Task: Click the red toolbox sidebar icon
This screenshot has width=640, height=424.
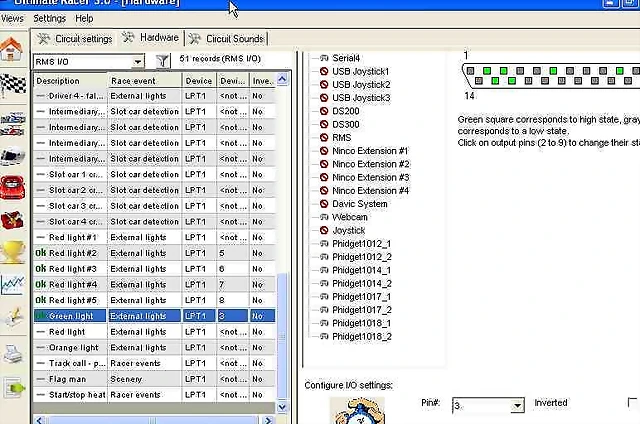Action: [x=12, y=220]
